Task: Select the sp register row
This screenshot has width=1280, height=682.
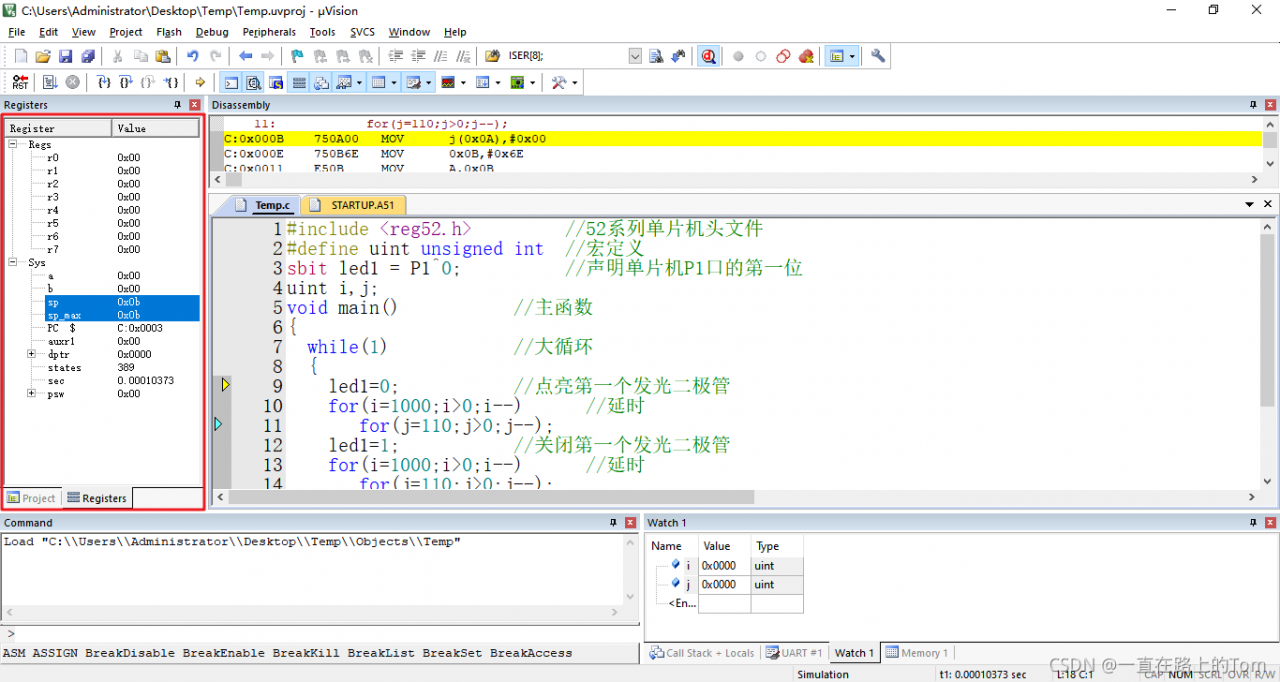Action: point(100,302)
